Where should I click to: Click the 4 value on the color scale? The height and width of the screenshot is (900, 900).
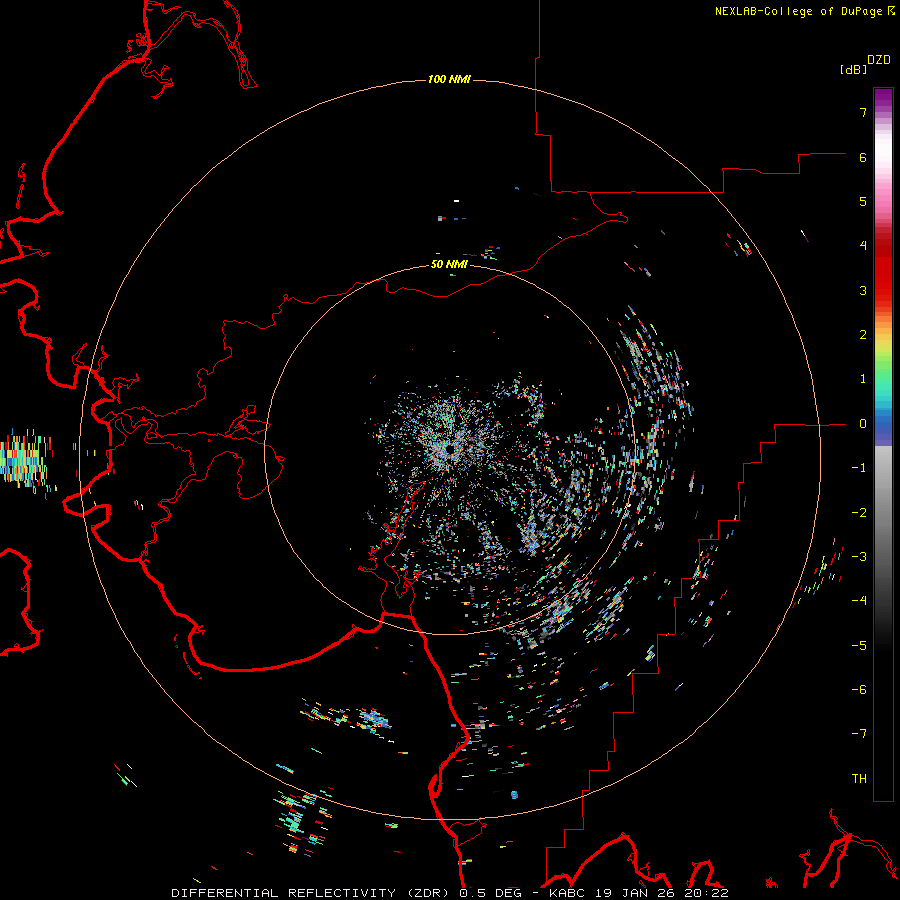(x=863, y=246)
